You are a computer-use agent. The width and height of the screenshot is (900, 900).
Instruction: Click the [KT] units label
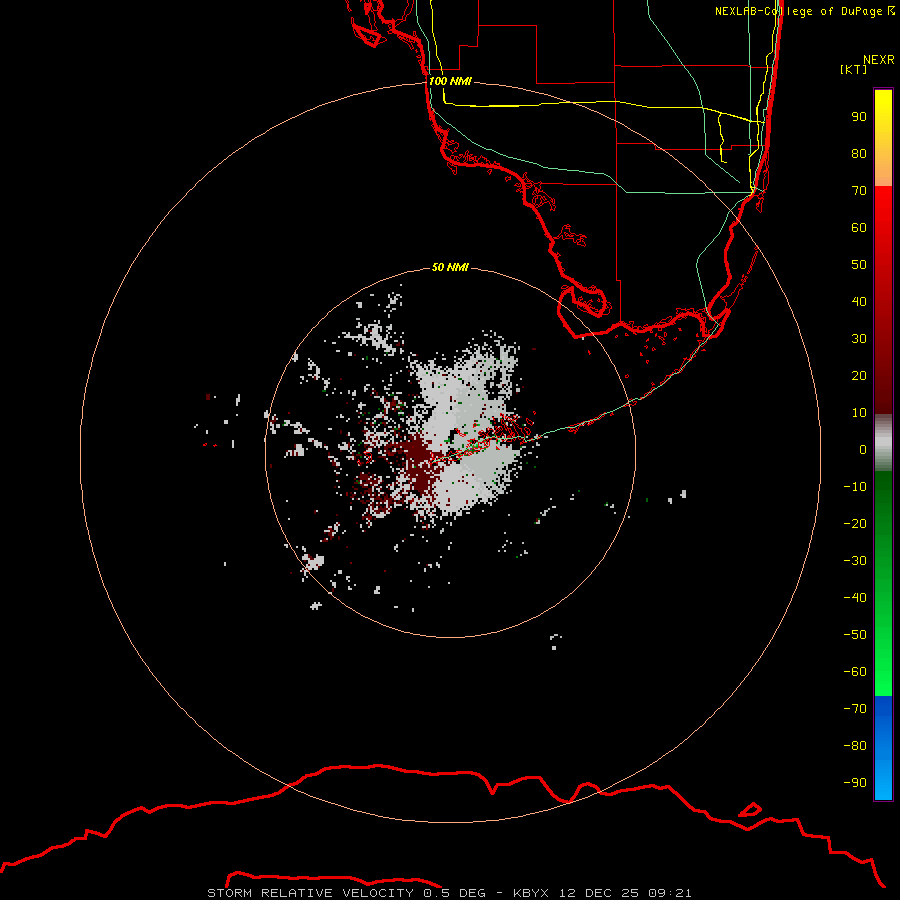pyautogui.click(x=854, y=69)
